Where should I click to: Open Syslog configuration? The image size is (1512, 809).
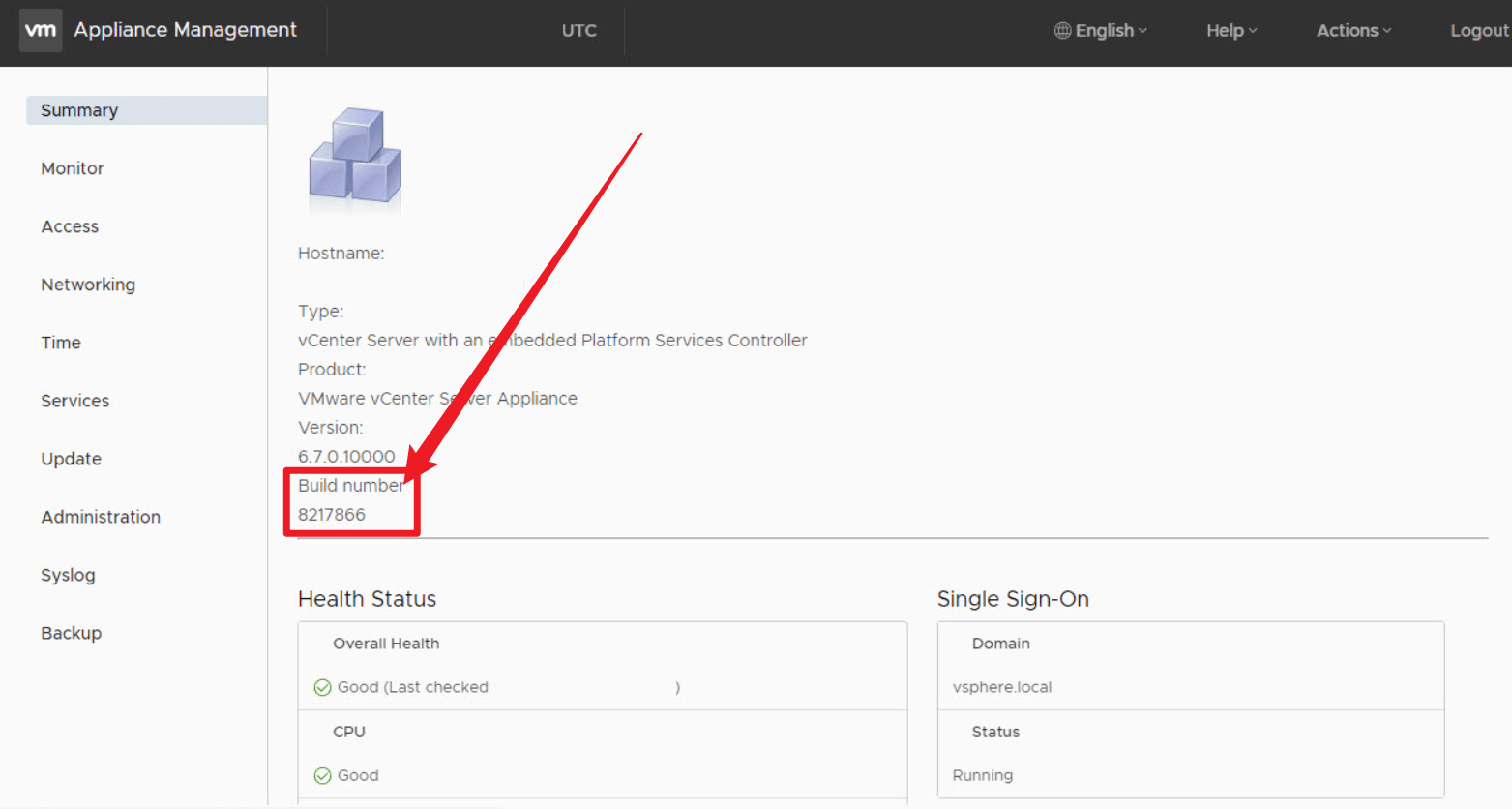tap(69, 575)
